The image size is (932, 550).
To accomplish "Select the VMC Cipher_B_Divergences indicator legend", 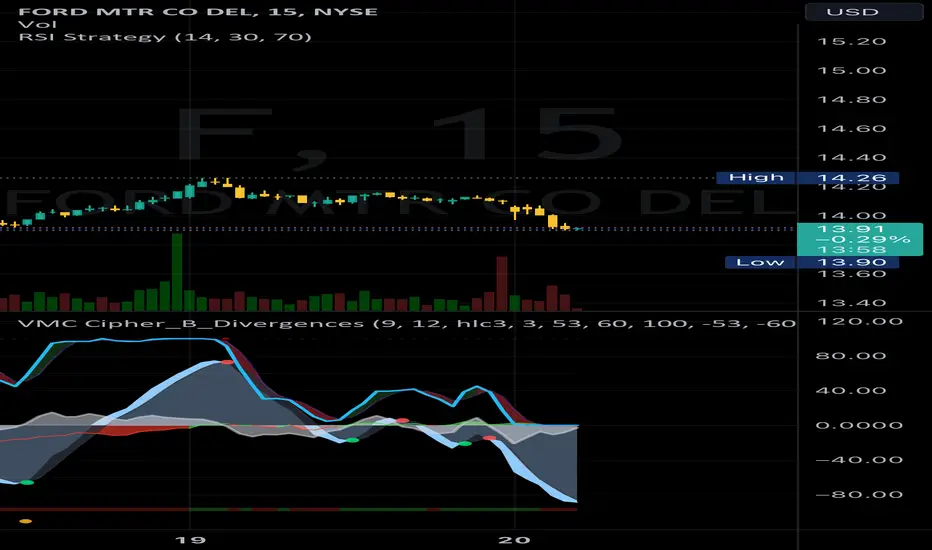I will coord(407,323).
